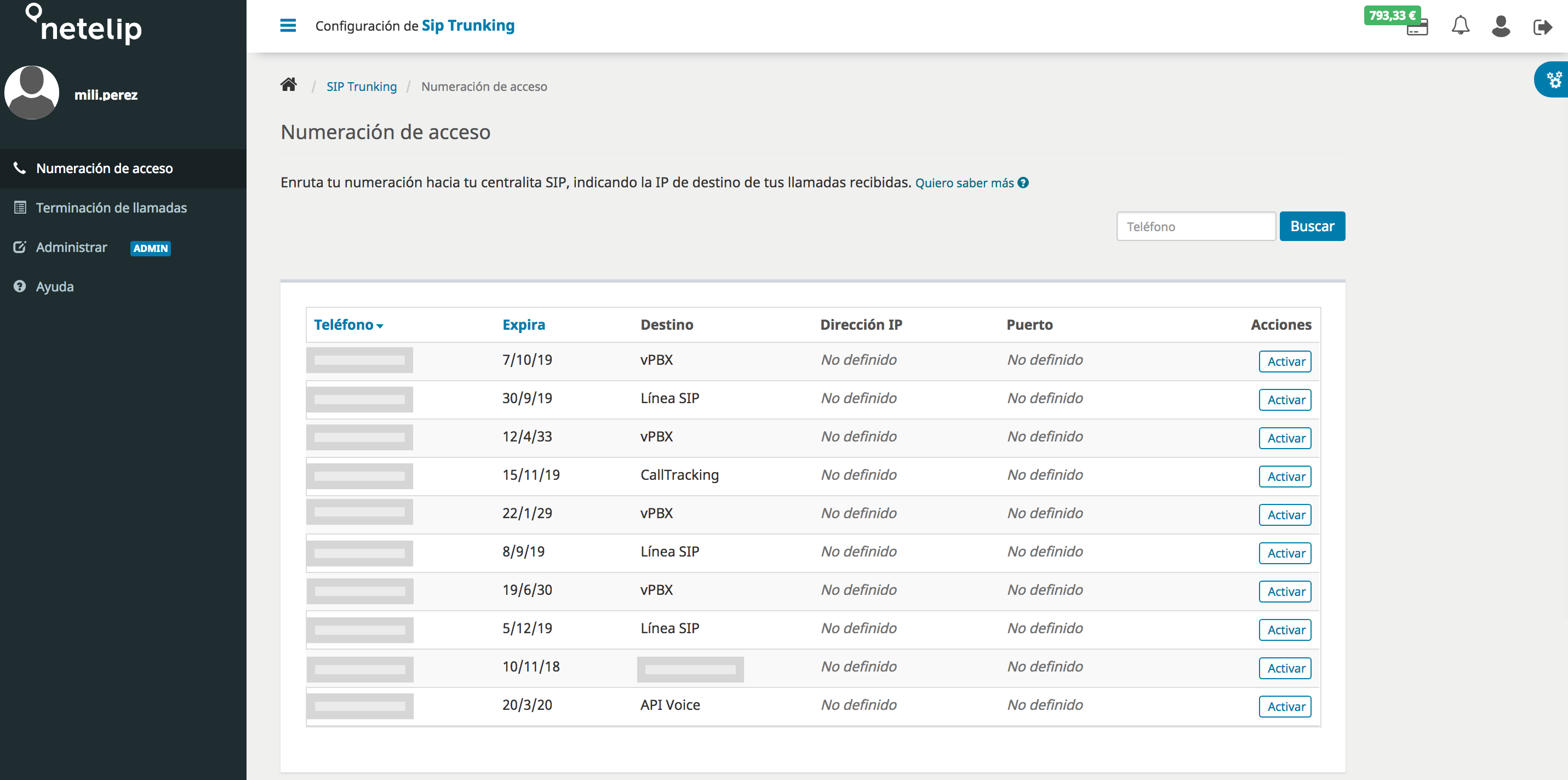Activate the row expiring 12/4/33
This screenshot has width=1568, height=780.
1285,438
